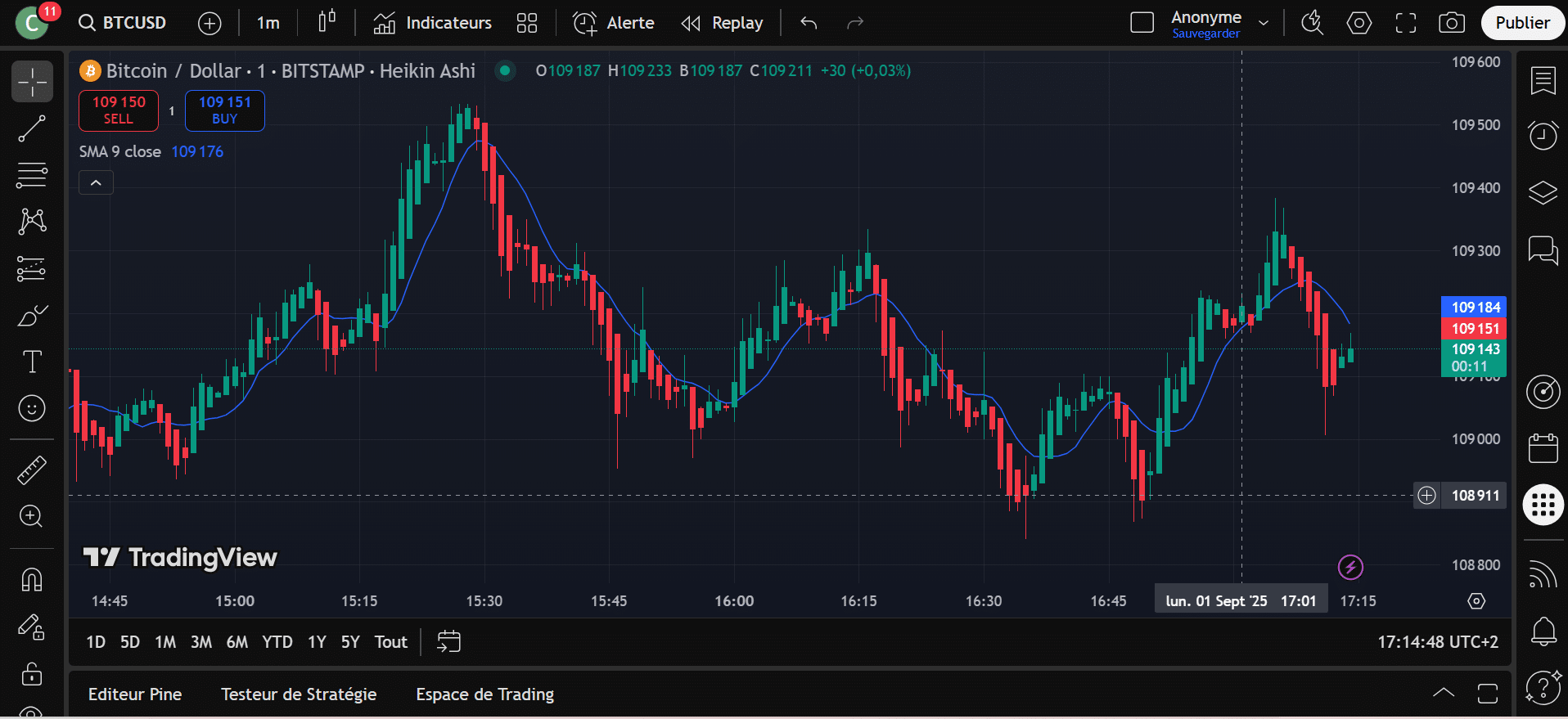The height and width of the screenshot is (719, 1568).
Task: Select the 1D date range
Action: [96, 642]
